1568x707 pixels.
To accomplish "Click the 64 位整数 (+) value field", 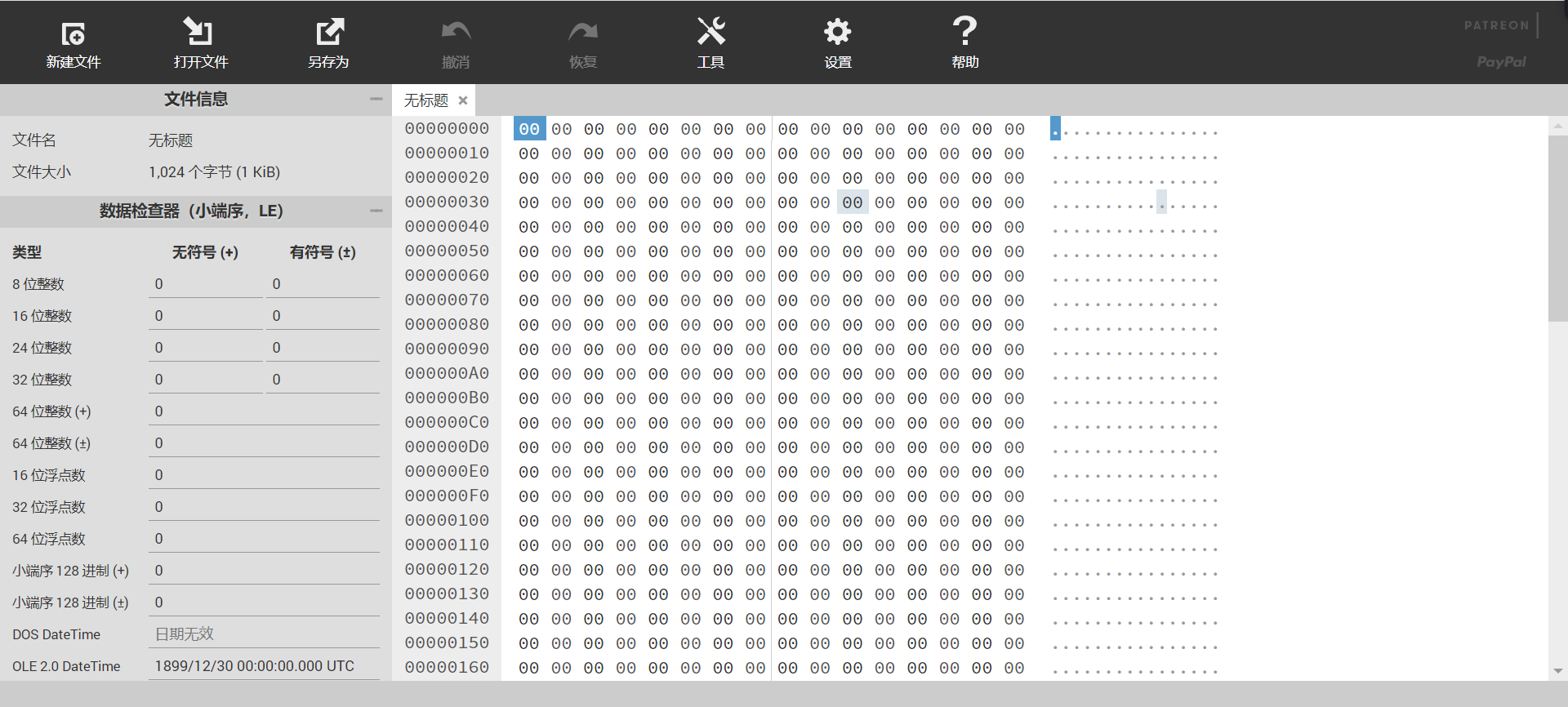I will tap(265, 411).
